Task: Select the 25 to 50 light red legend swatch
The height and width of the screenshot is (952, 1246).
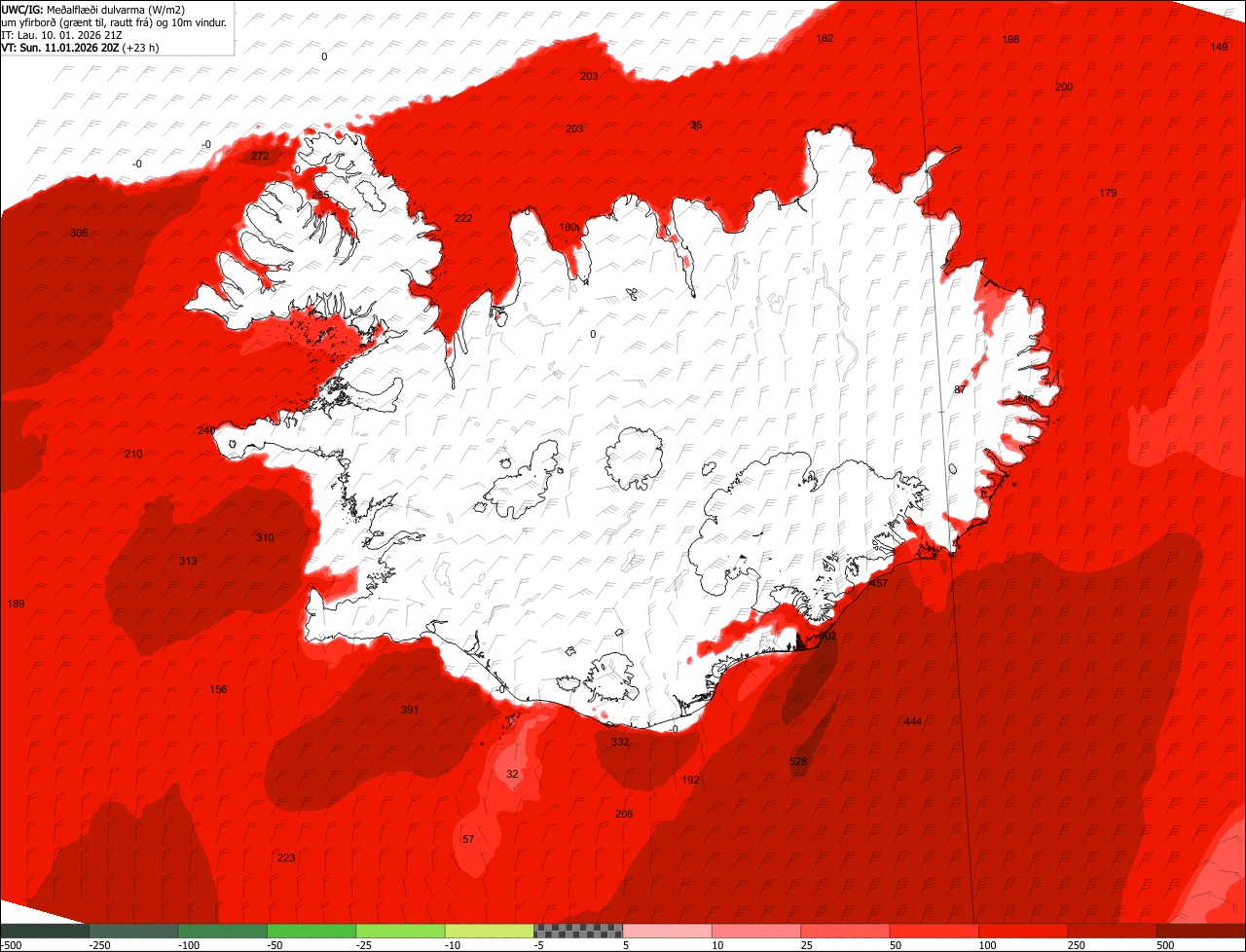Action: click(x=846, y=931)
